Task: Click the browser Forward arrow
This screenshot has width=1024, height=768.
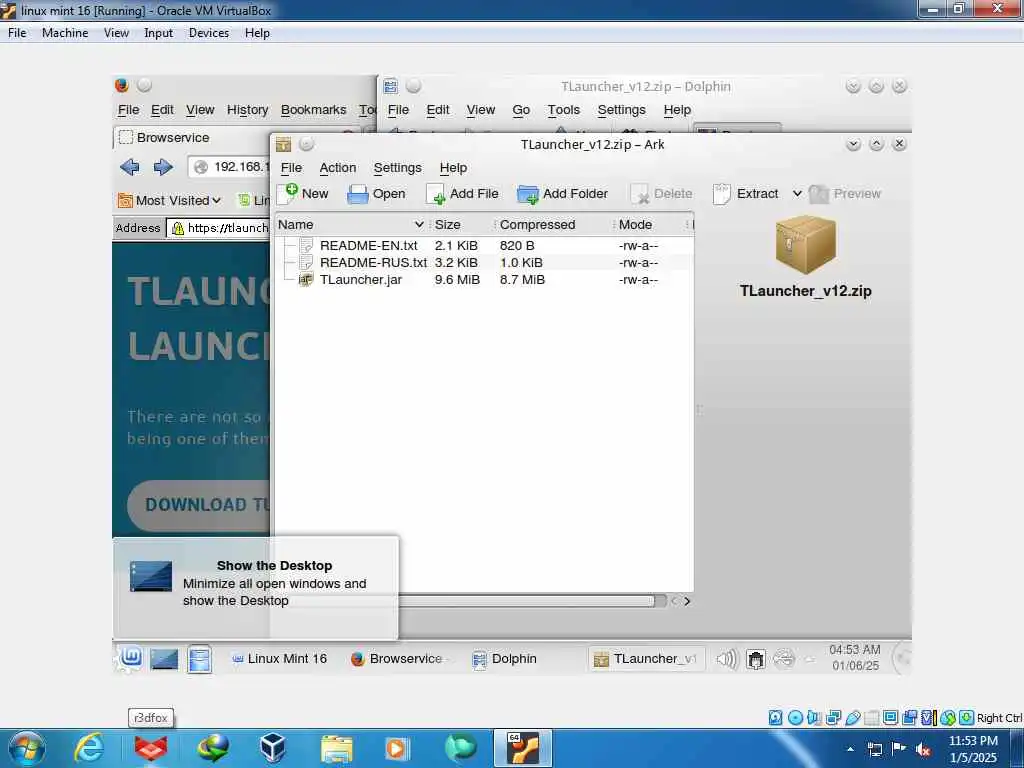Action: click(163, 167)
